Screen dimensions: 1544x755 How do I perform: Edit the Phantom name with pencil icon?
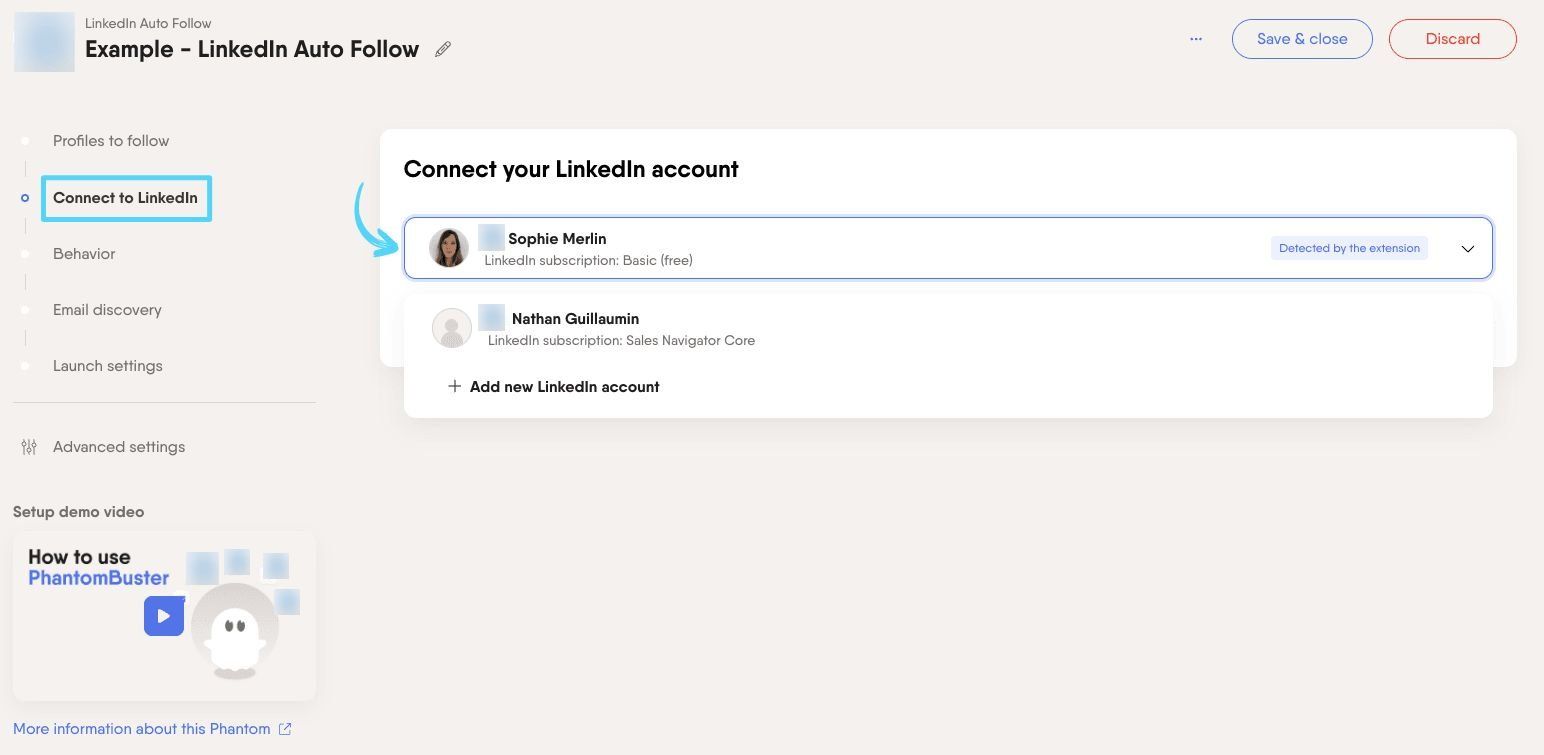pos(443,49)
